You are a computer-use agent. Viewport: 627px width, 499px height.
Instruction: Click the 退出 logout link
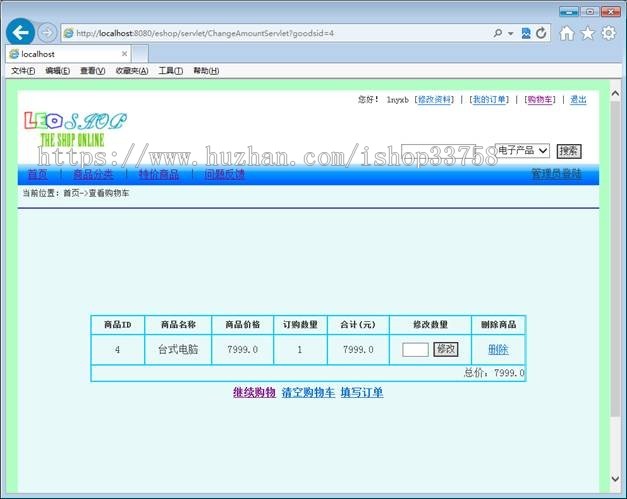pyautogui.click(x=578, y=100)
